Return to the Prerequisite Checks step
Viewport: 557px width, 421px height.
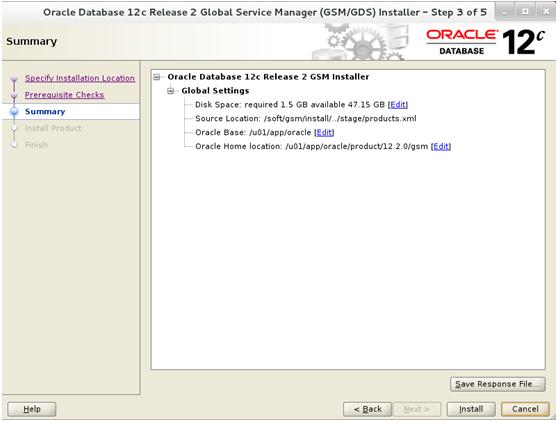[x=64, y=95]
